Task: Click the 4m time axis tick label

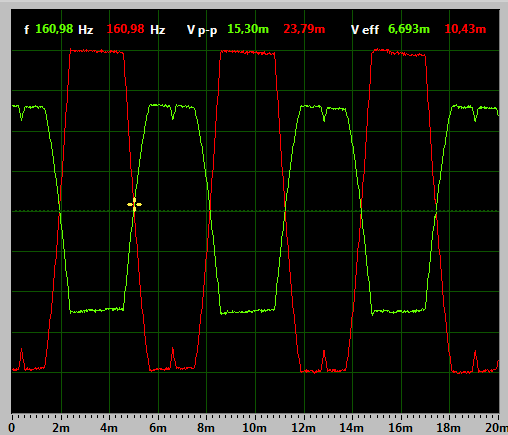Action: [109, 428]
